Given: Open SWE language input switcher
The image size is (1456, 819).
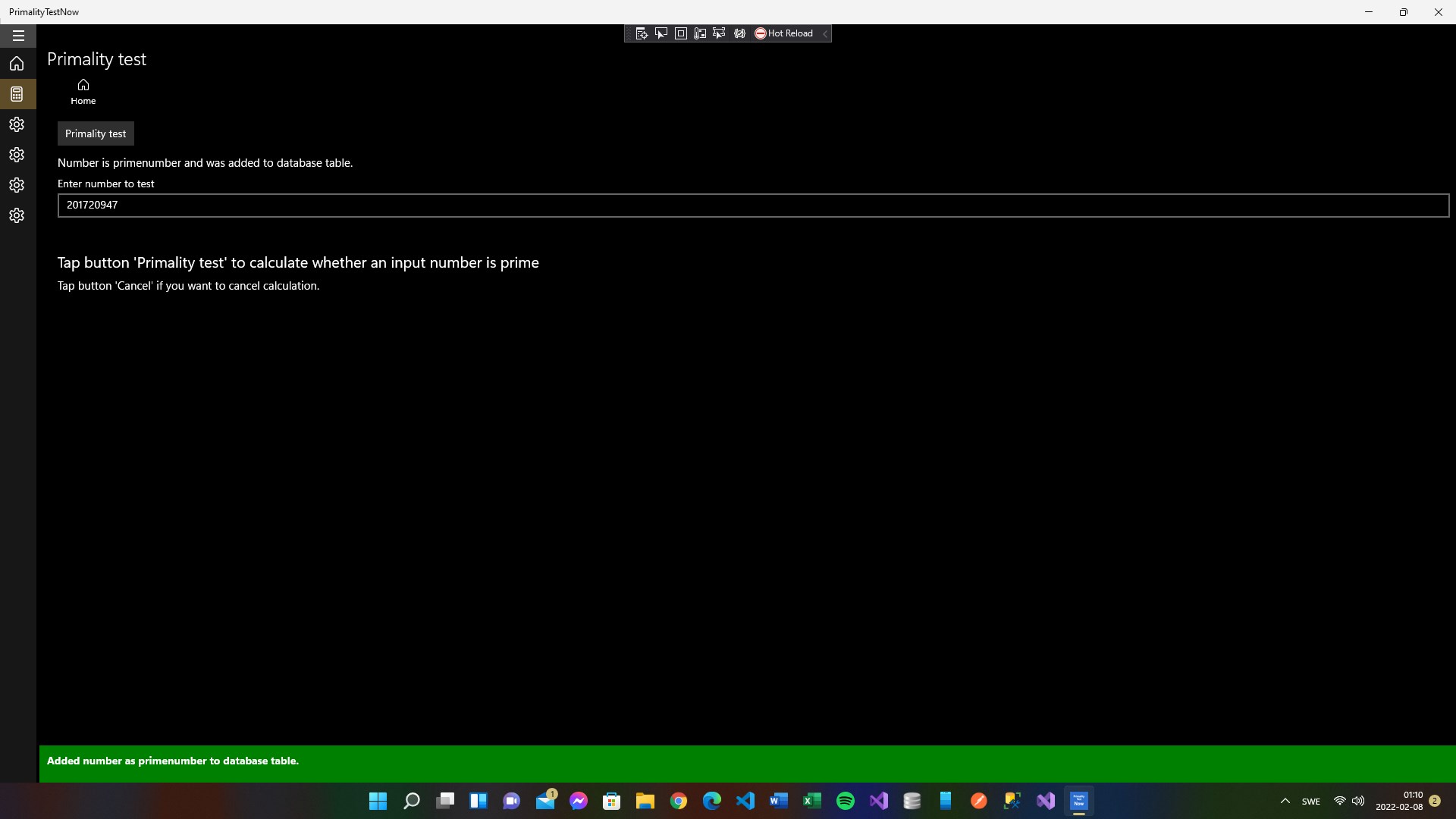Looking at the screenshot, I should (1310, 802).
